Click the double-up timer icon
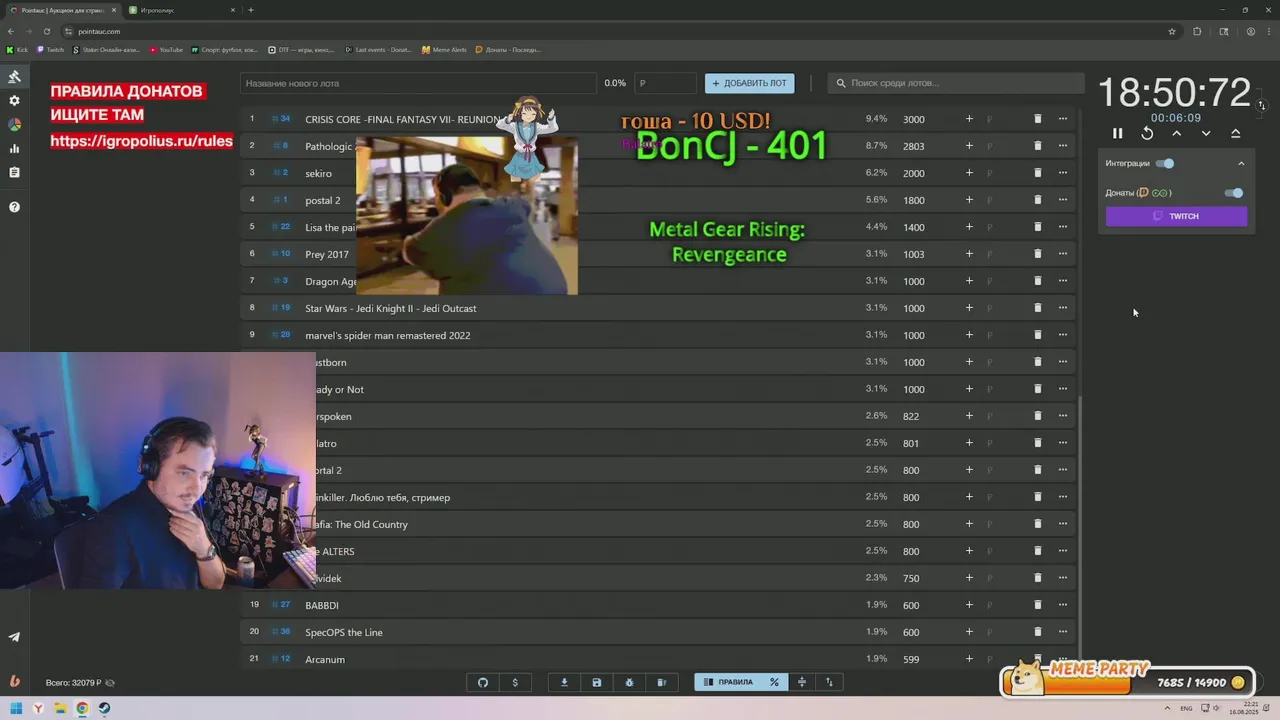The image size is (1280, 720). (1236, 133)
